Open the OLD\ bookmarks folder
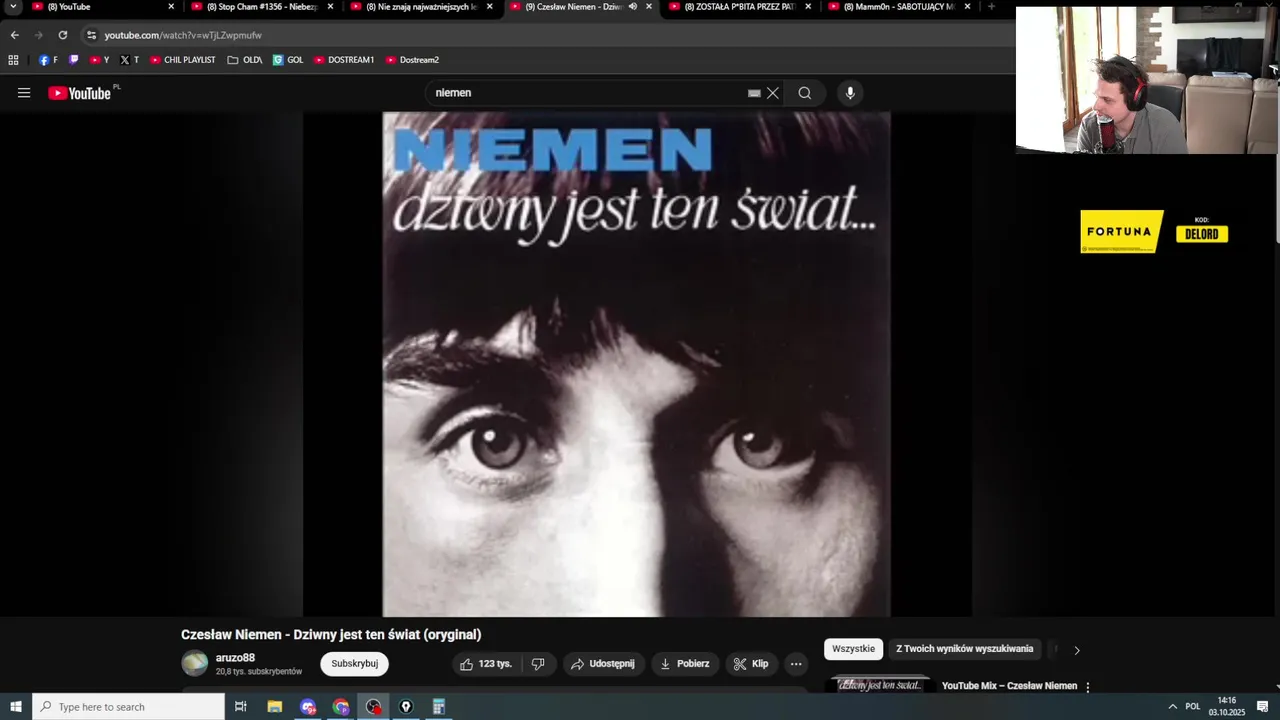Viewport: 1280px width, 720px height. pyautogui.click(x=245, y=60)
